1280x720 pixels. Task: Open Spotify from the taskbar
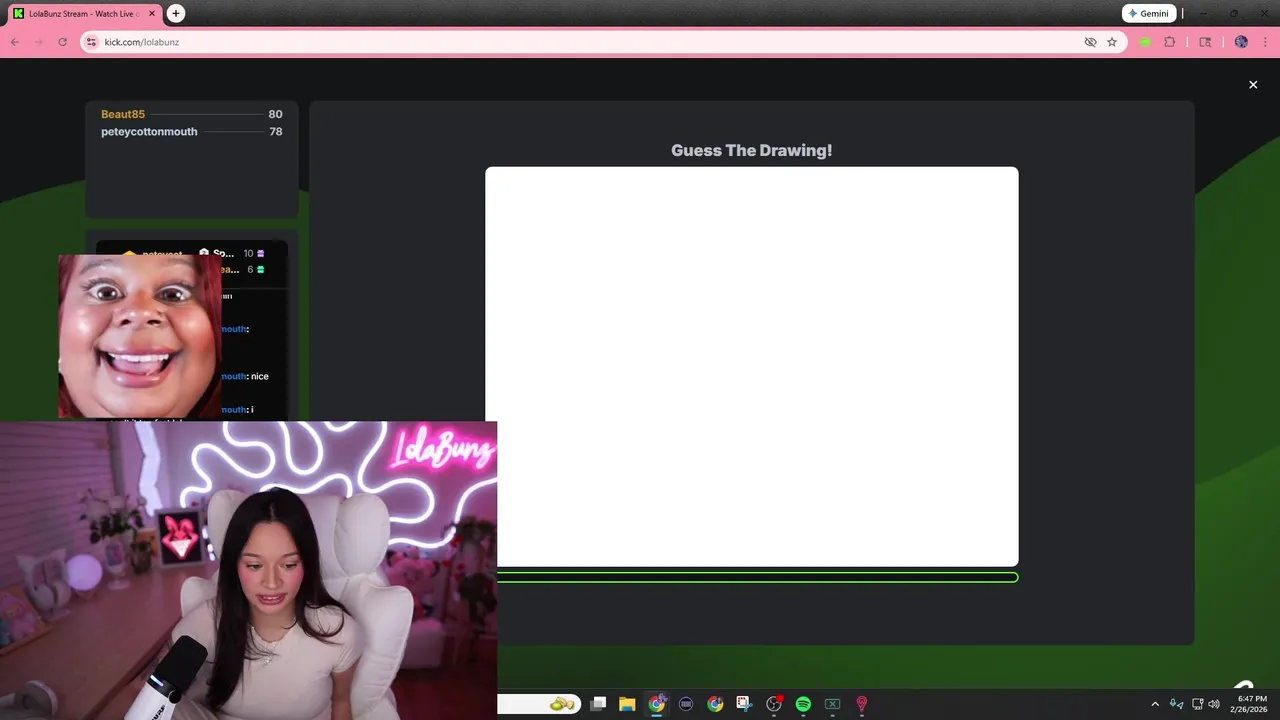(x=803, y=704)
